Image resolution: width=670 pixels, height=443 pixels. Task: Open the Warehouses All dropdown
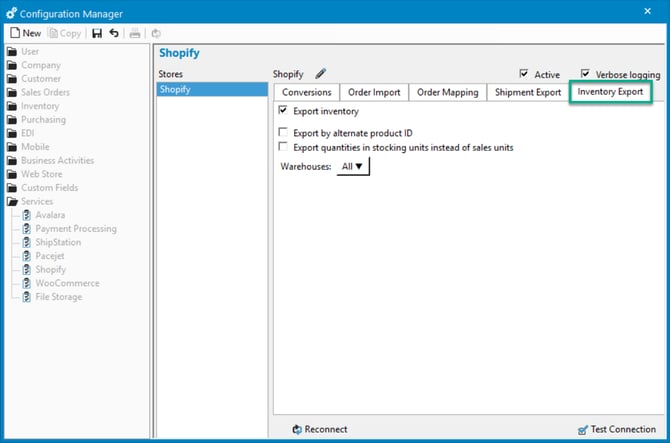pyautogui.click(x=354, y=167)
